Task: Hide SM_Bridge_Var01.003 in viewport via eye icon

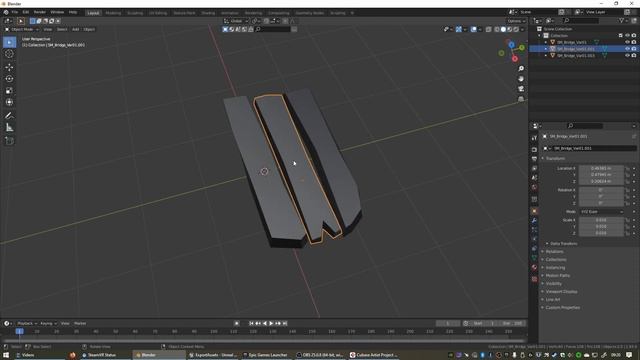Action: click(627, 55)
